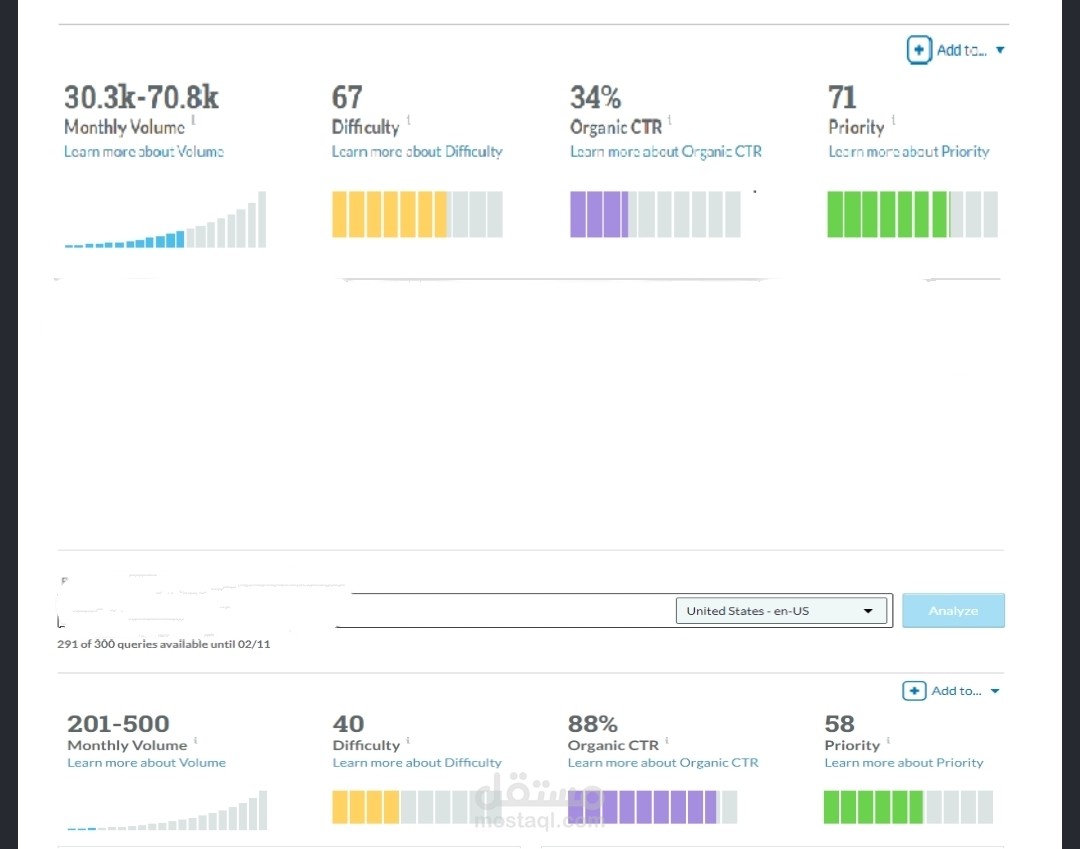
Task: Click the yellow Difficulty 67 score bar
Action: coord(417,215)
